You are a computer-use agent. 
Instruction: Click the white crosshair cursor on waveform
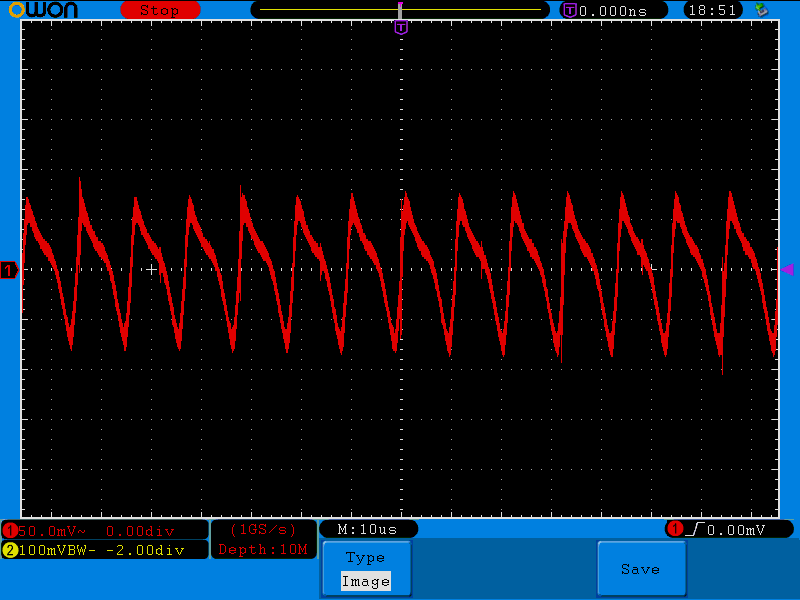(x=152, y=269)
